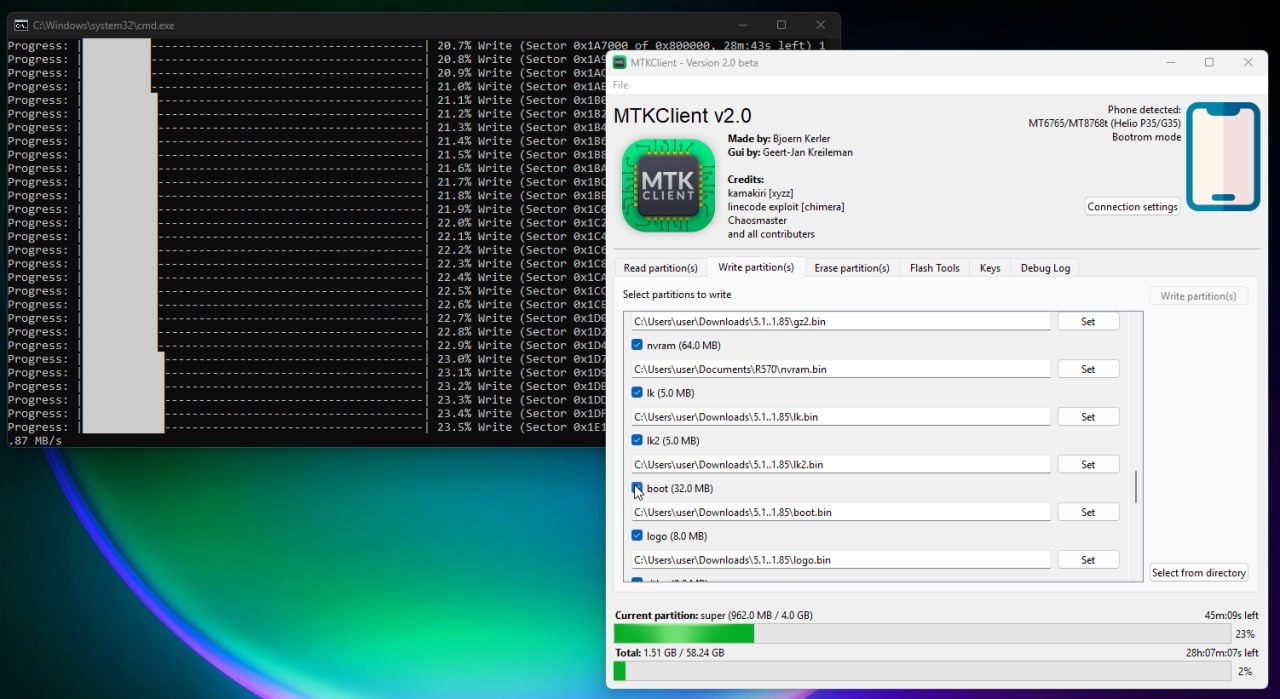This screenshot has width=1280, height=699.
Task: Uncheck the lk2 (5.0 MB) partition
Action: pyautogui.click(x=637, y=440)
